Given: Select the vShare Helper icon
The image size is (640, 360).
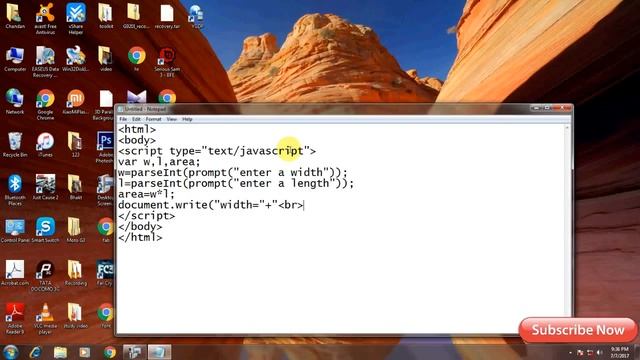Looking at the screenshot, I should [76, 19].
